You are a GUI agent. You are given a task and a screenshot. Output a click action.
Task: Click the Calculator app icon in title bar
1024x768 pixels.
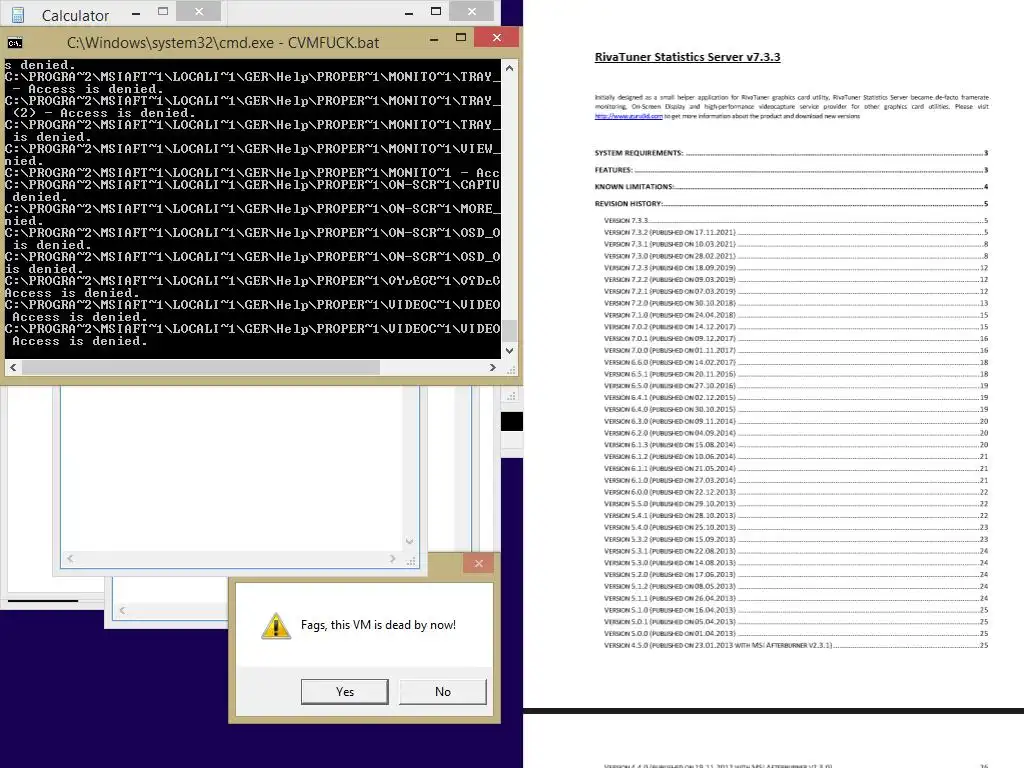[x=18, y=15]
